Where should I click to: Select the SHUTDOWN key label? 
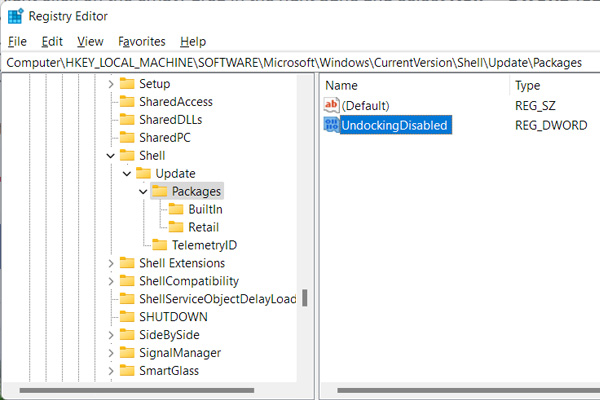point(173,317)
